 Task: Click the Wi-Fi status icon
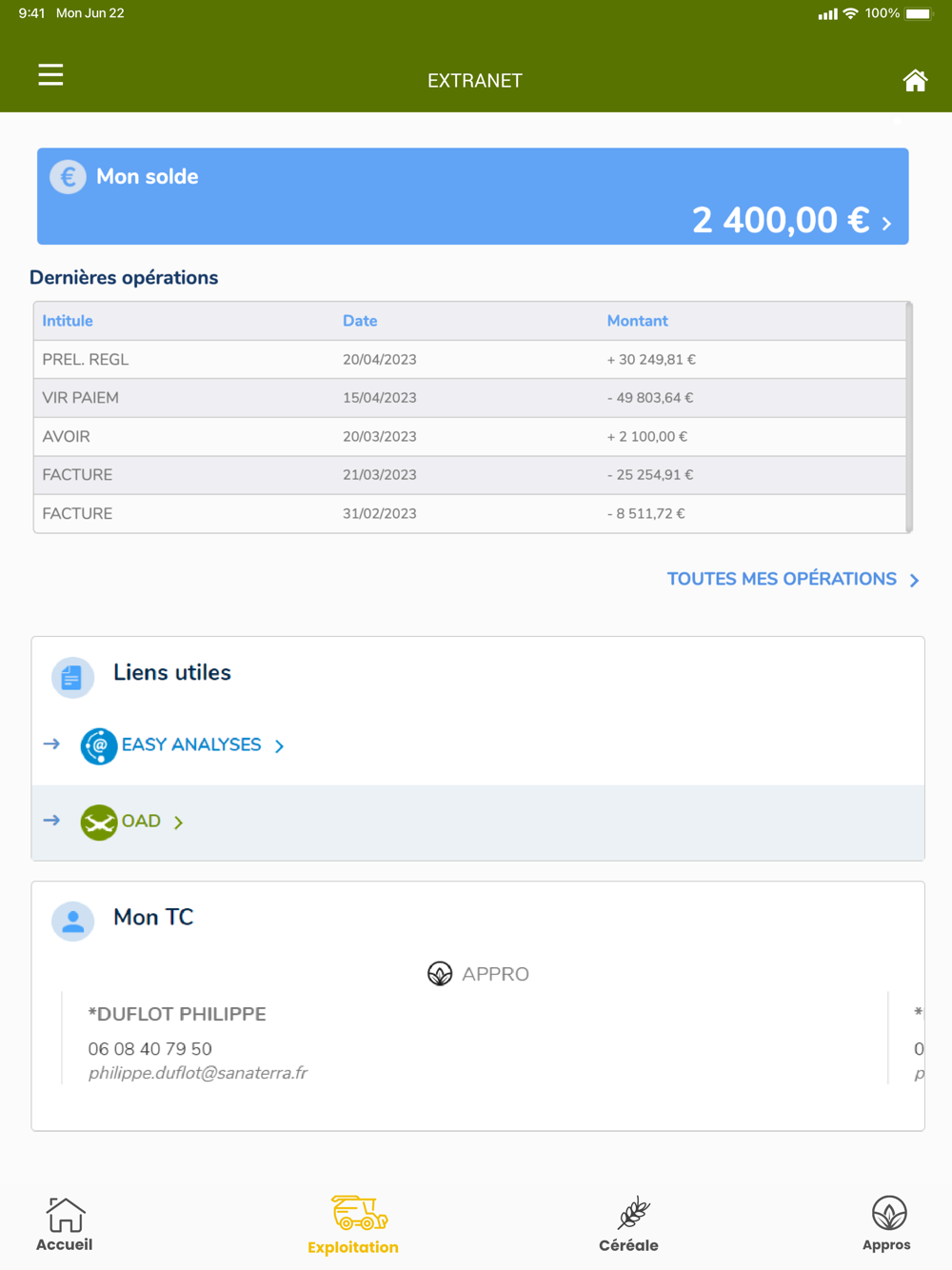(x=851, y=13)
